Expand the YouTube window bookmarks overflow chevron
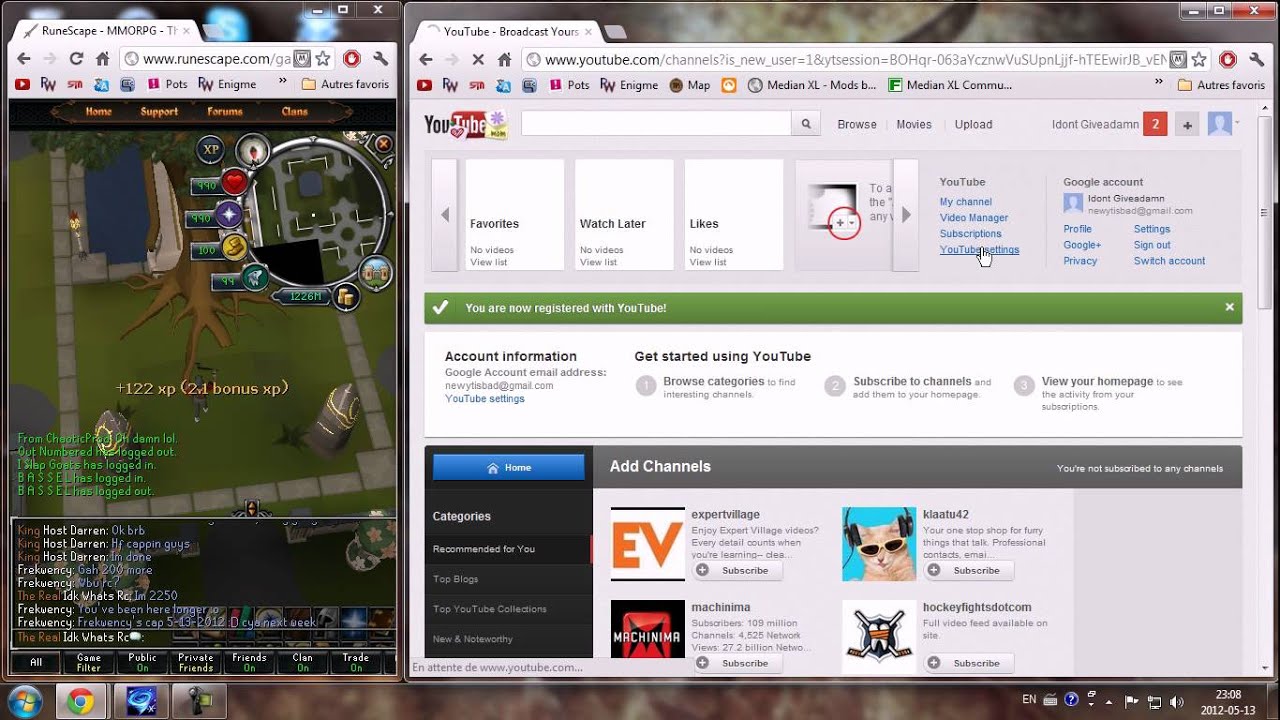 point(1160,83)
